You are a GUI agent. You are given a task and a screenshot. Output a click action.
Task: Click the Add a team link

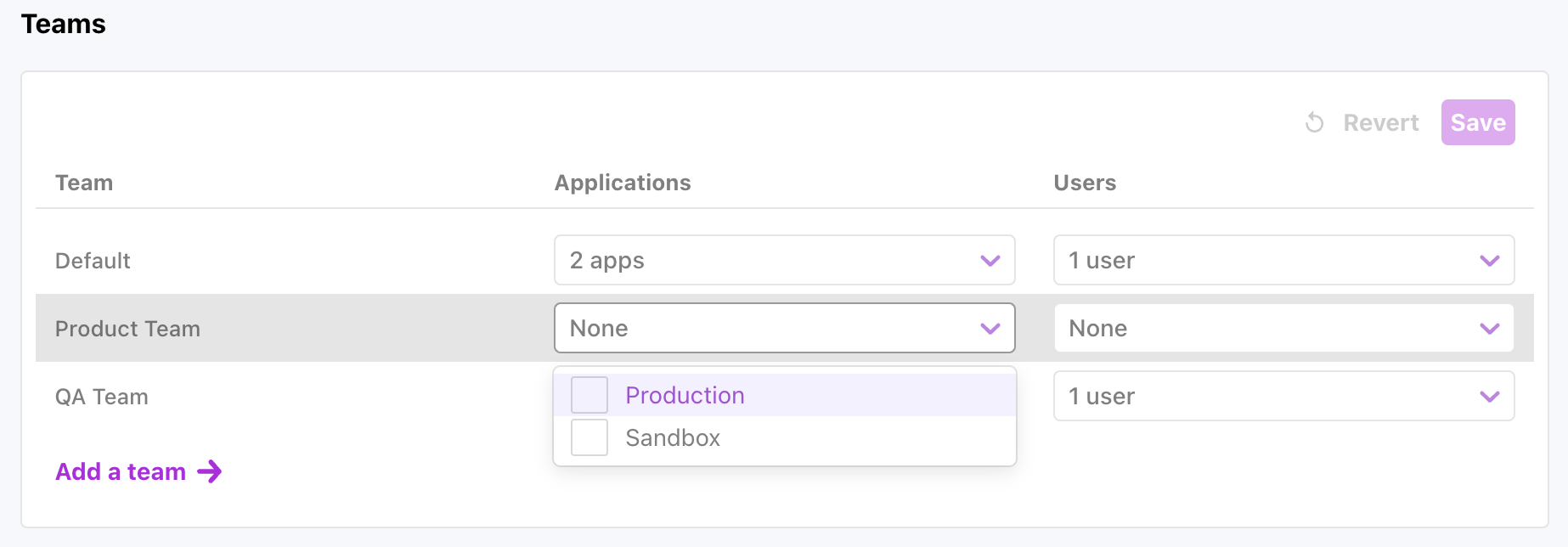click(121, 471)
